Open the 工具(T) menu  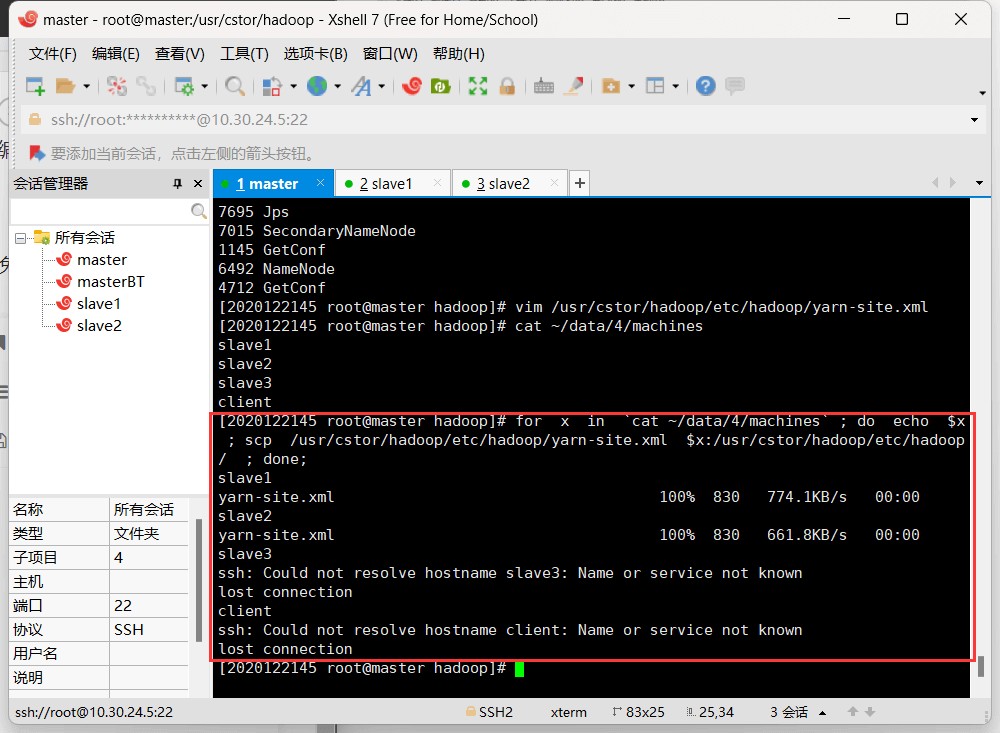[244, 54]
